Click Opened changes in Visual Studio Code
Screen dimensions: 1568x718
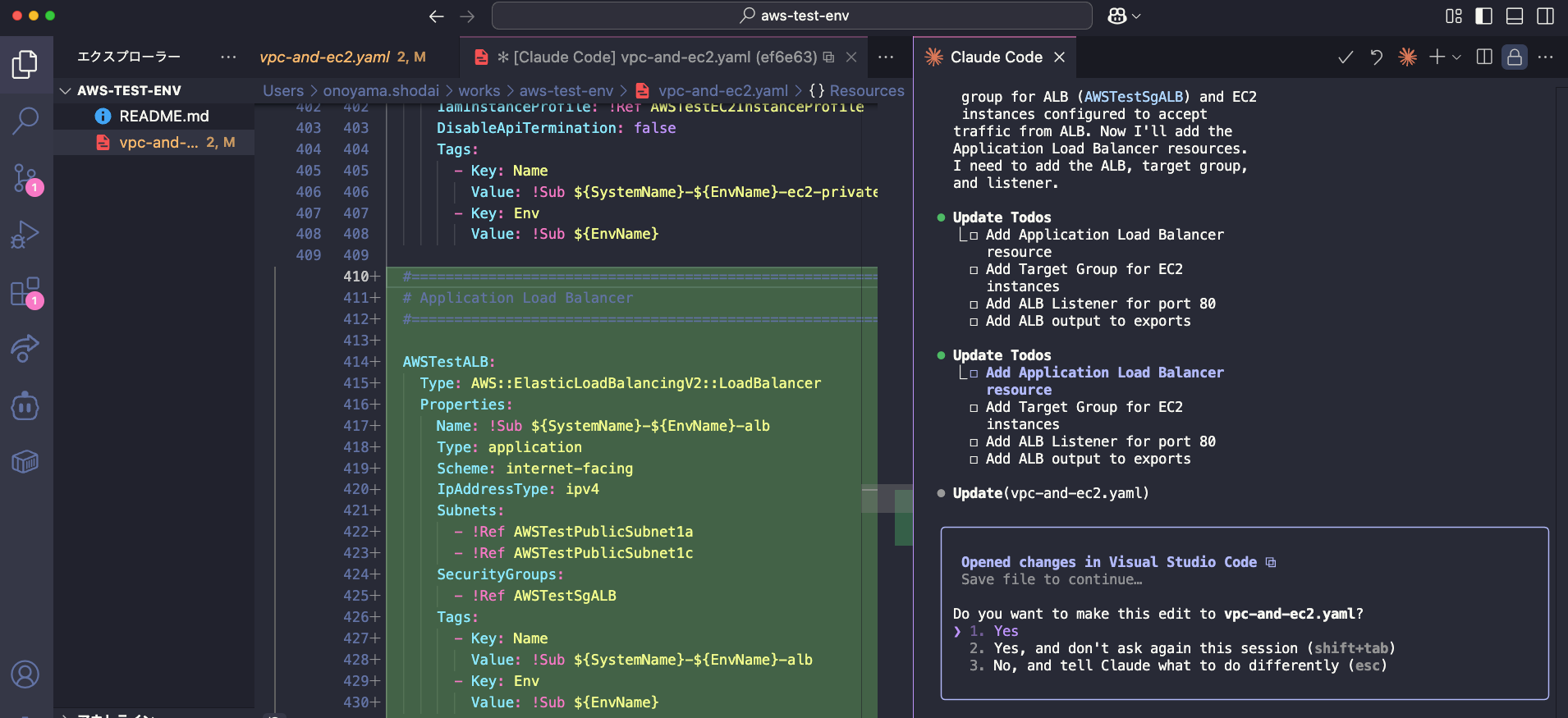click(x=1109, y=562)
